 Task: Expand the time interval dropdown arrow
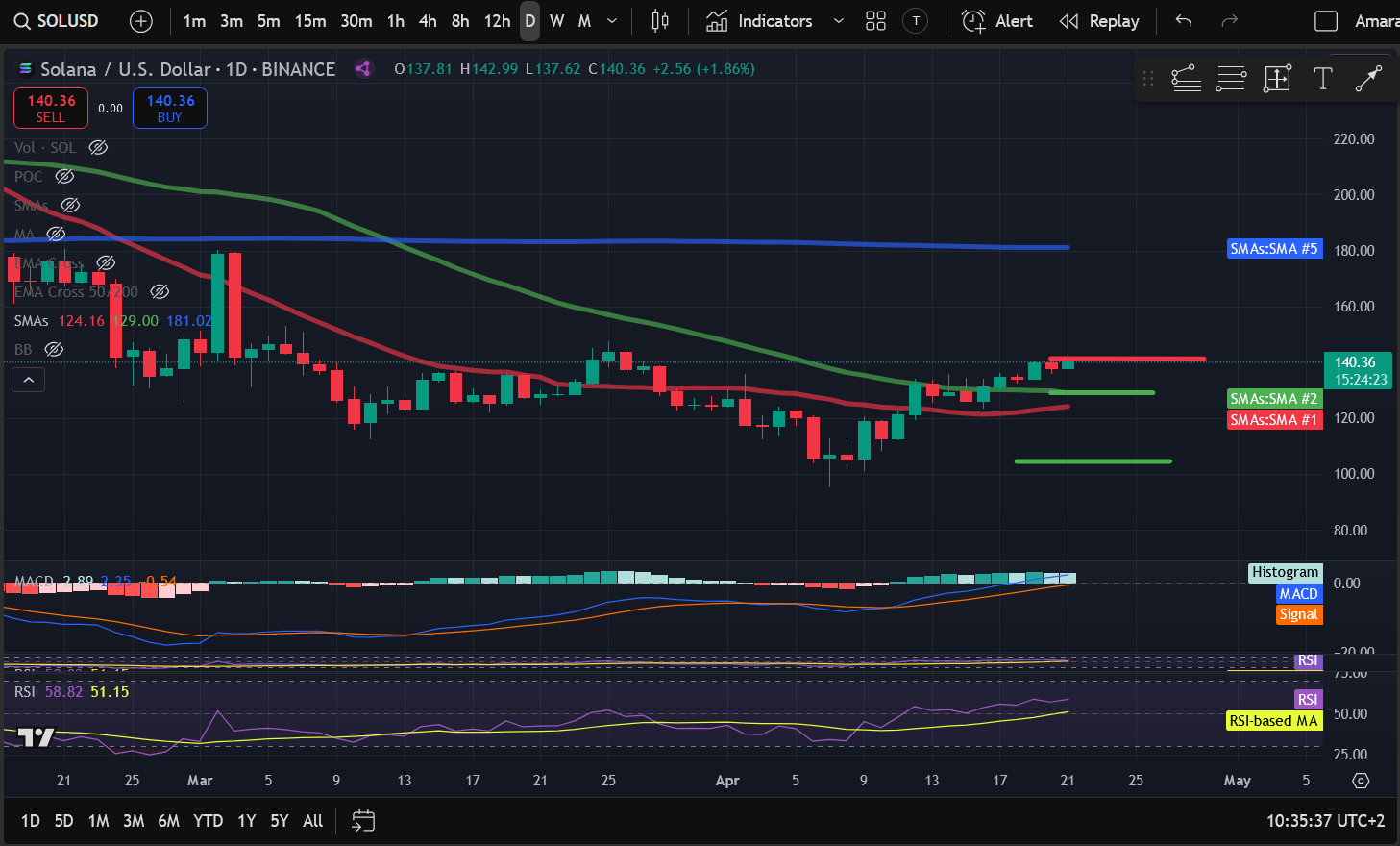(612, 21)
